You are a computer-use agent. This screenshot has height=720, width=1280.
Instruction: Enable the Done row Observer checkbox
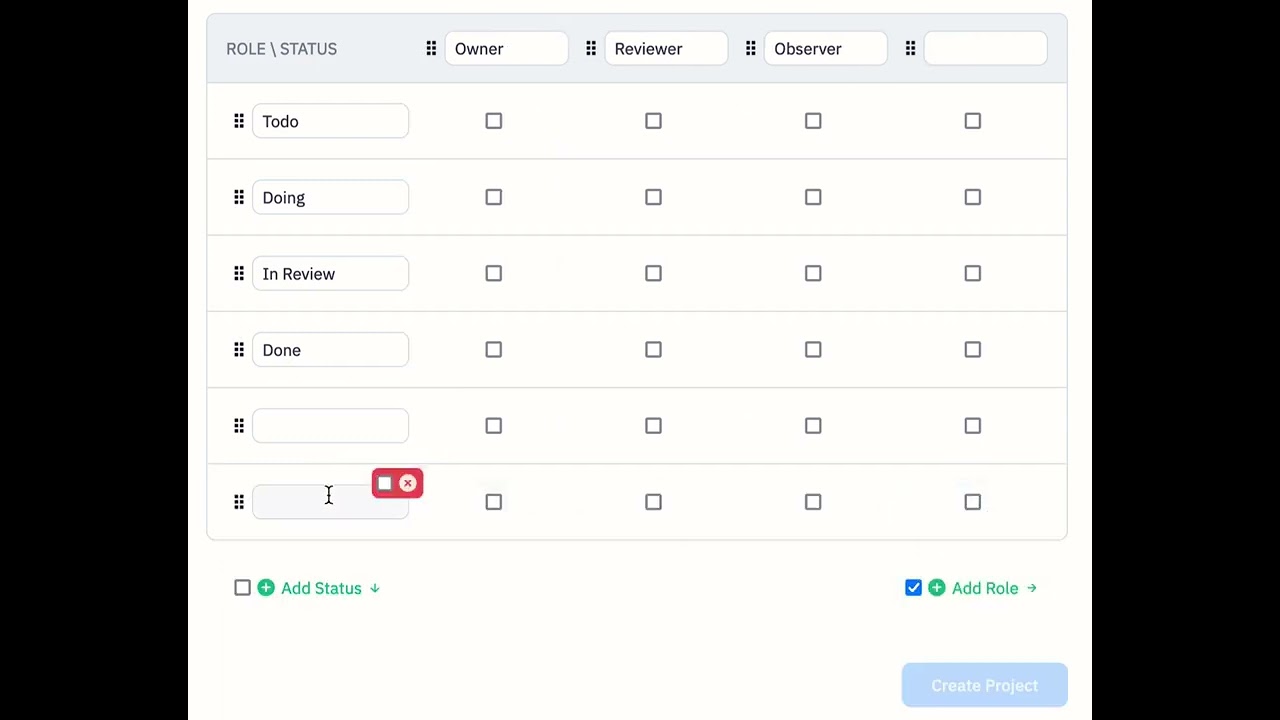pyautogui.click(x=813, y=350)
